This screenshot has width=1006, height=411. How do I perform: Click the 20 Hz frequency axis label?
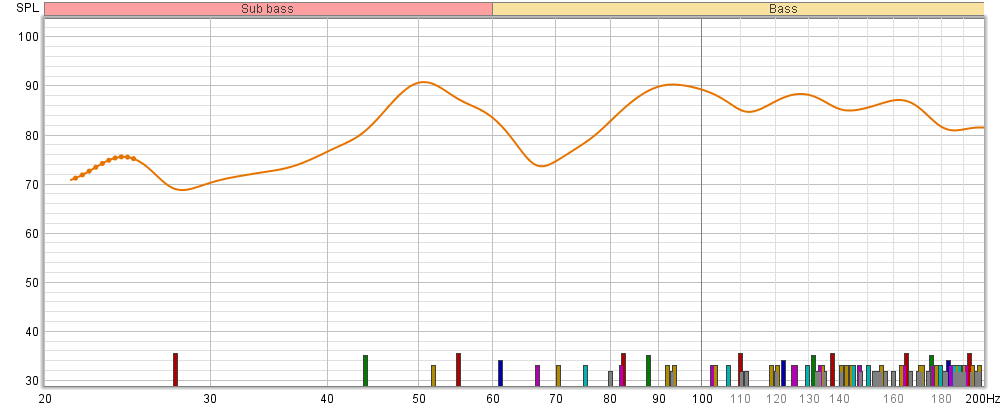pyautogui.click(x=45, y=398)
